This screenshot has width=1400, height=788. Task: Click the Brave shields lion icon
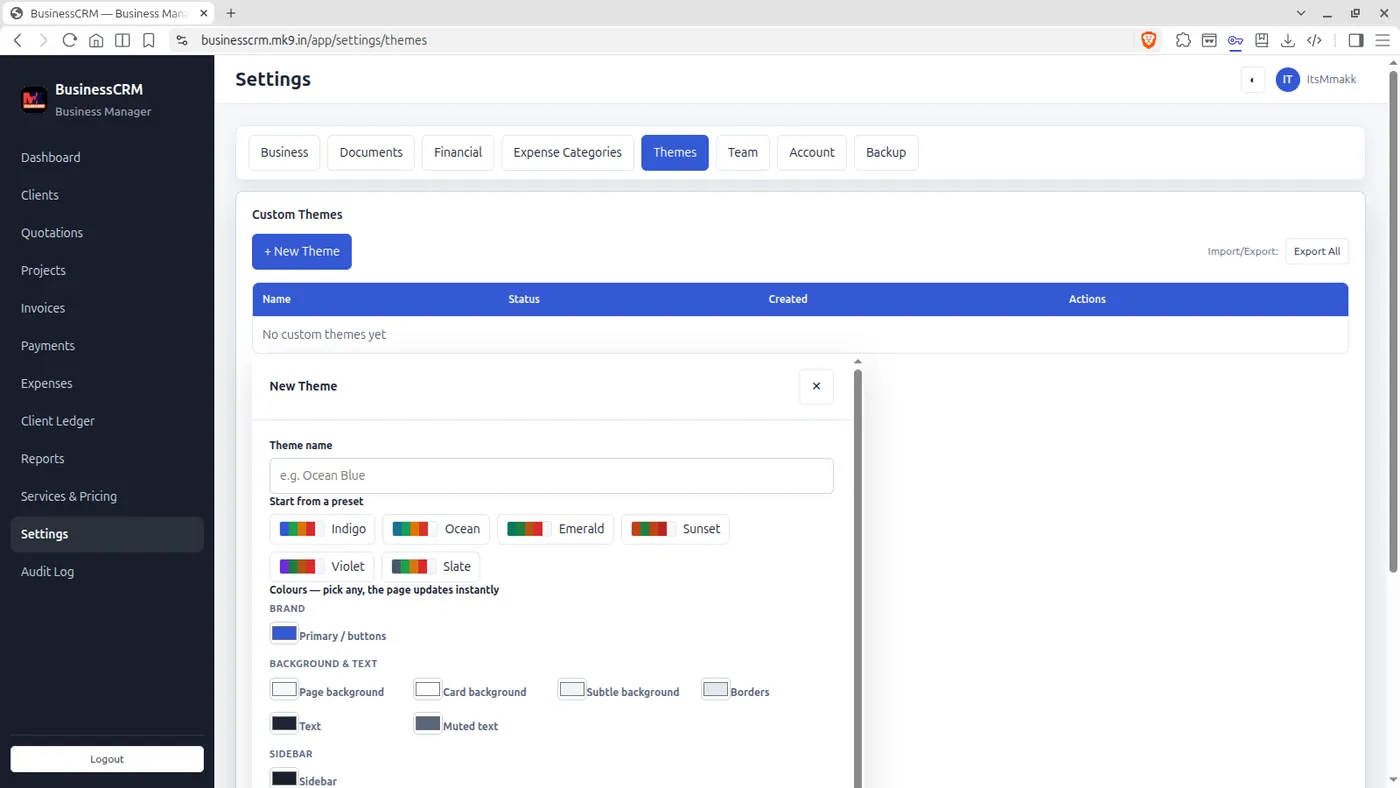click(1148, 40)
